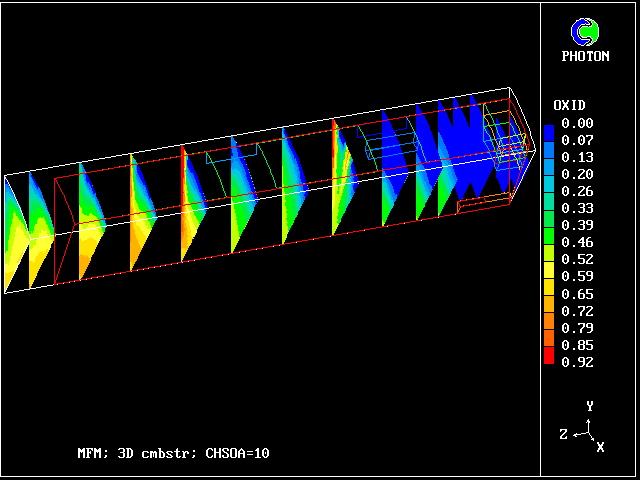Click the 0.00 legend value
The height and width of the screenshot is (480, 640).
pos(577,123)
